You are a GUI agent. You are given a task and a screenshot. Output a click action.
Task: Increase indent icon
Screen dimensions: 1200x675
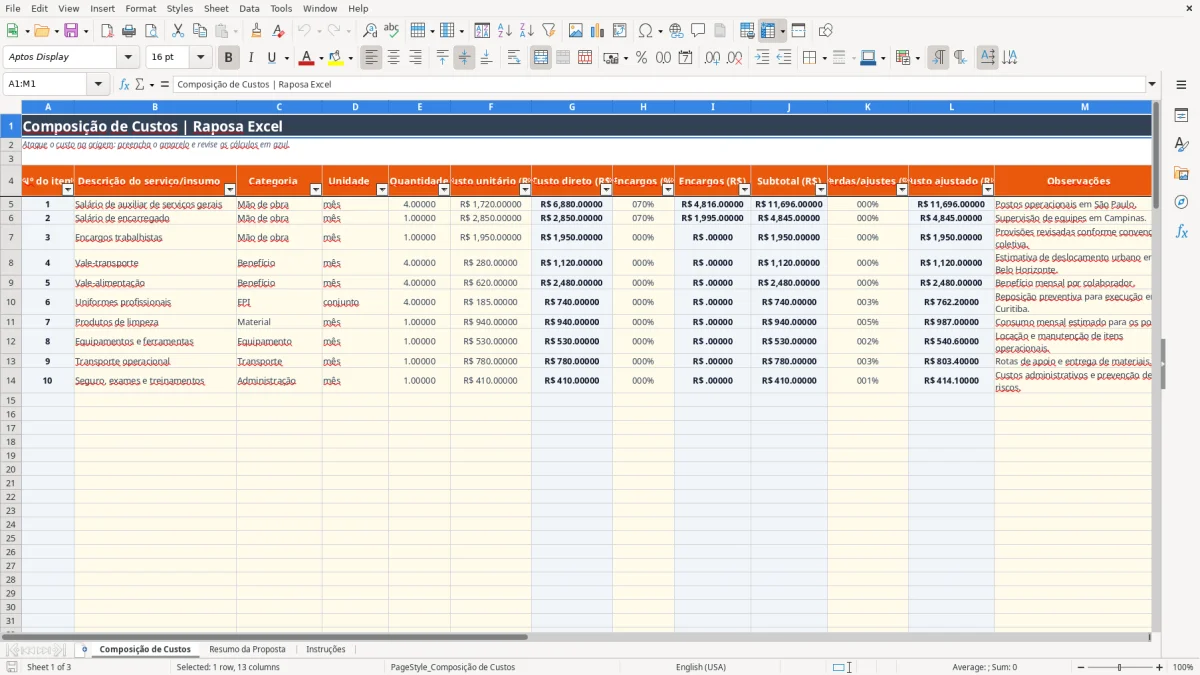[x=762, y=58]
